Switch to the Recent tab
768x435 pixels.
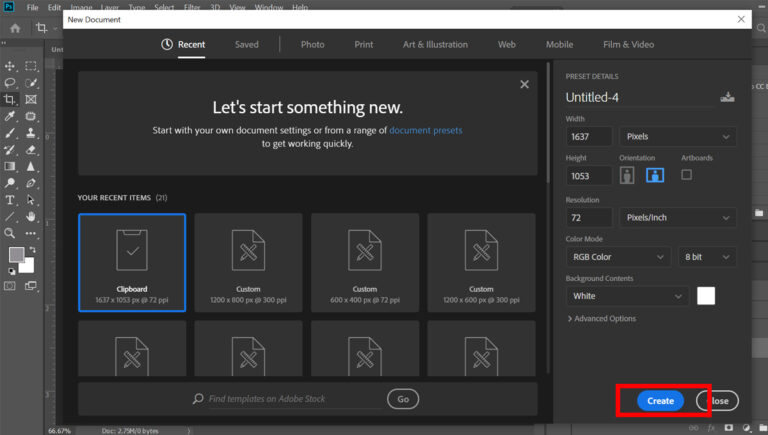coord(183,45)
